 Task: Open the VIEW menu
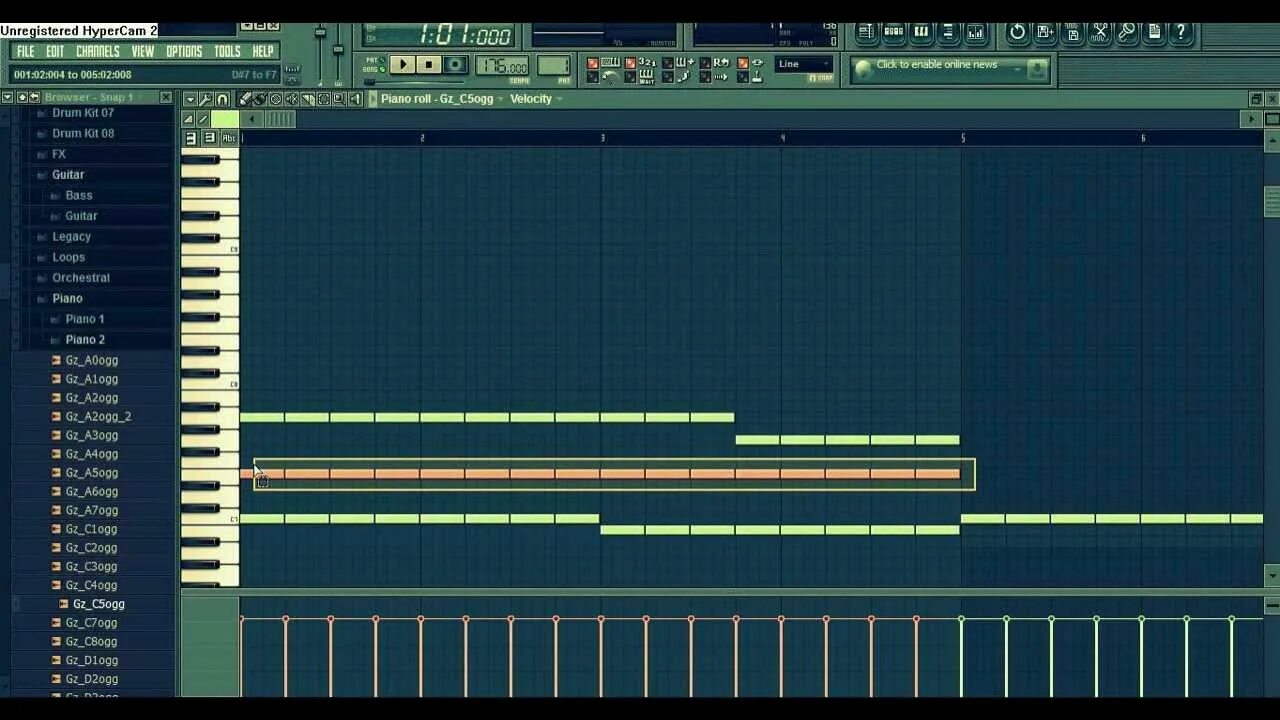(x=143, y=51)
